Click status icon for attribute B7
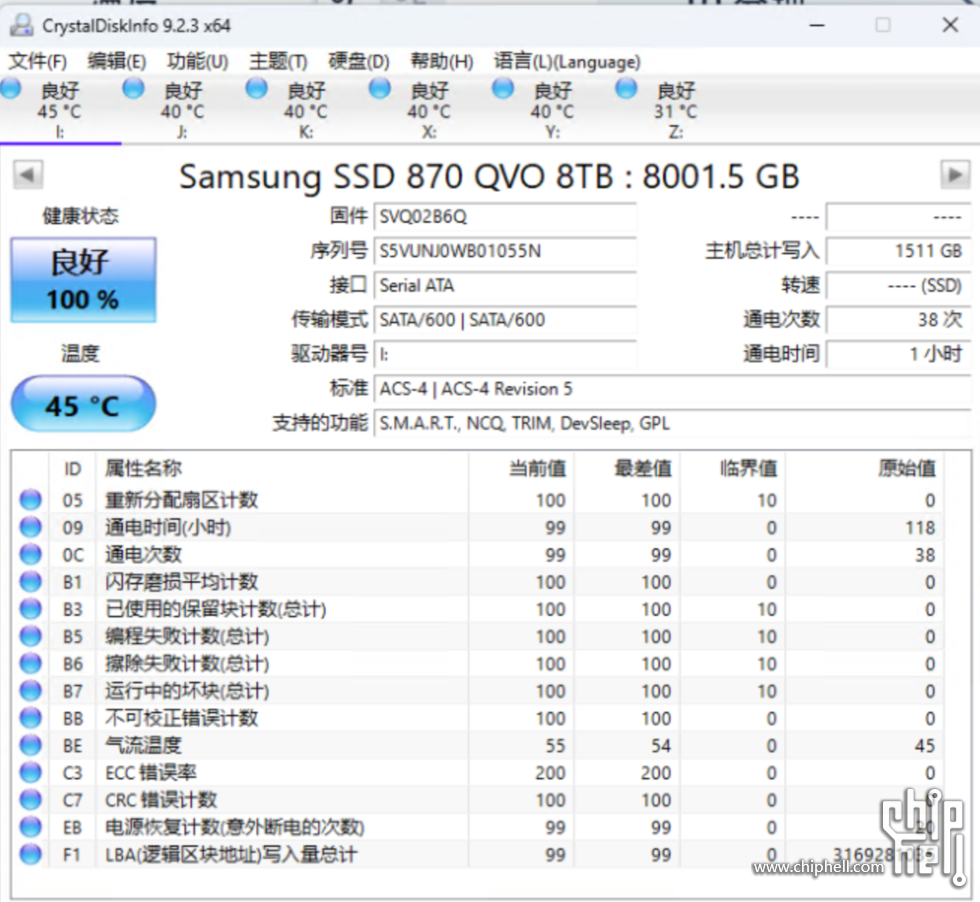 31,691
